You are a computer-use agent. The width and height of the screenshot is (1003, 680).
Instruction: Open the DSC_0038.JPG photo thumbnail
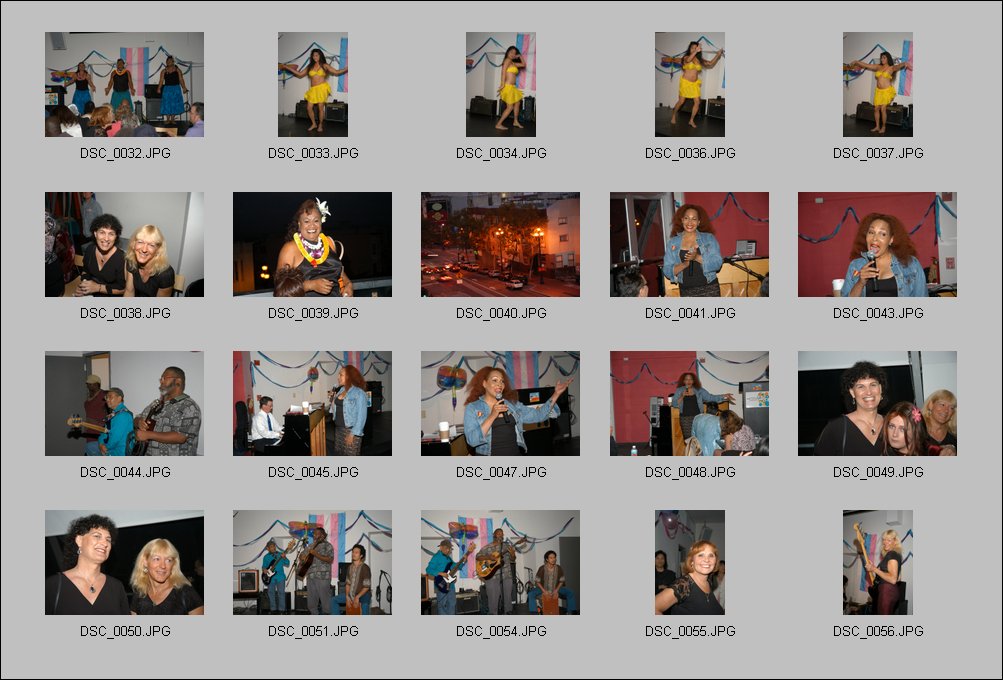click(x=124, y=244)
